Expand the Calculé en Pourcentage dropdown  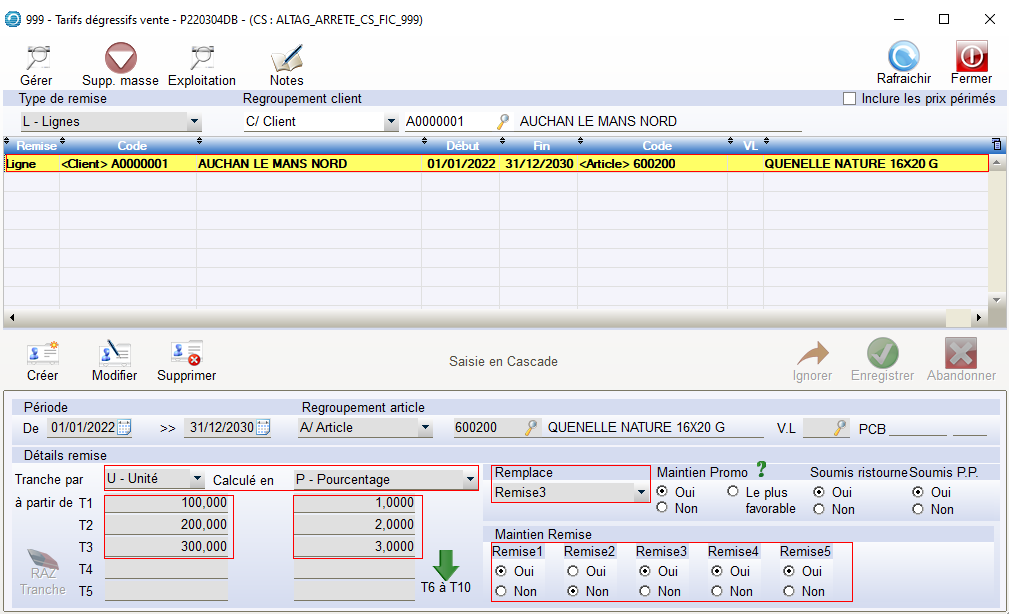(x=471, y=479)
